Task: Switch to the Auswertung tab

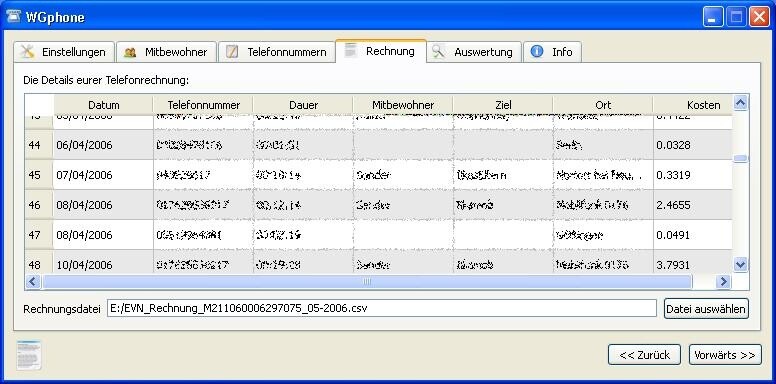Action: [474, 52]
